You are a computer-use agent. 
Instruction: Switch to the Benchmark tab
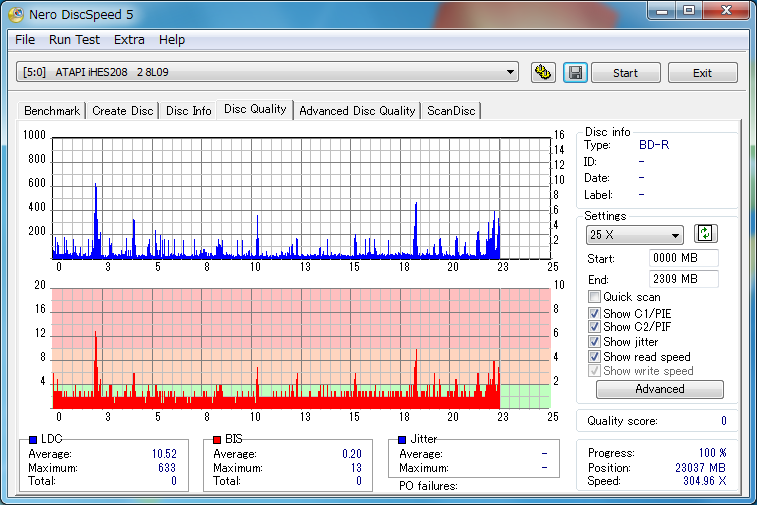click(52, 111)
